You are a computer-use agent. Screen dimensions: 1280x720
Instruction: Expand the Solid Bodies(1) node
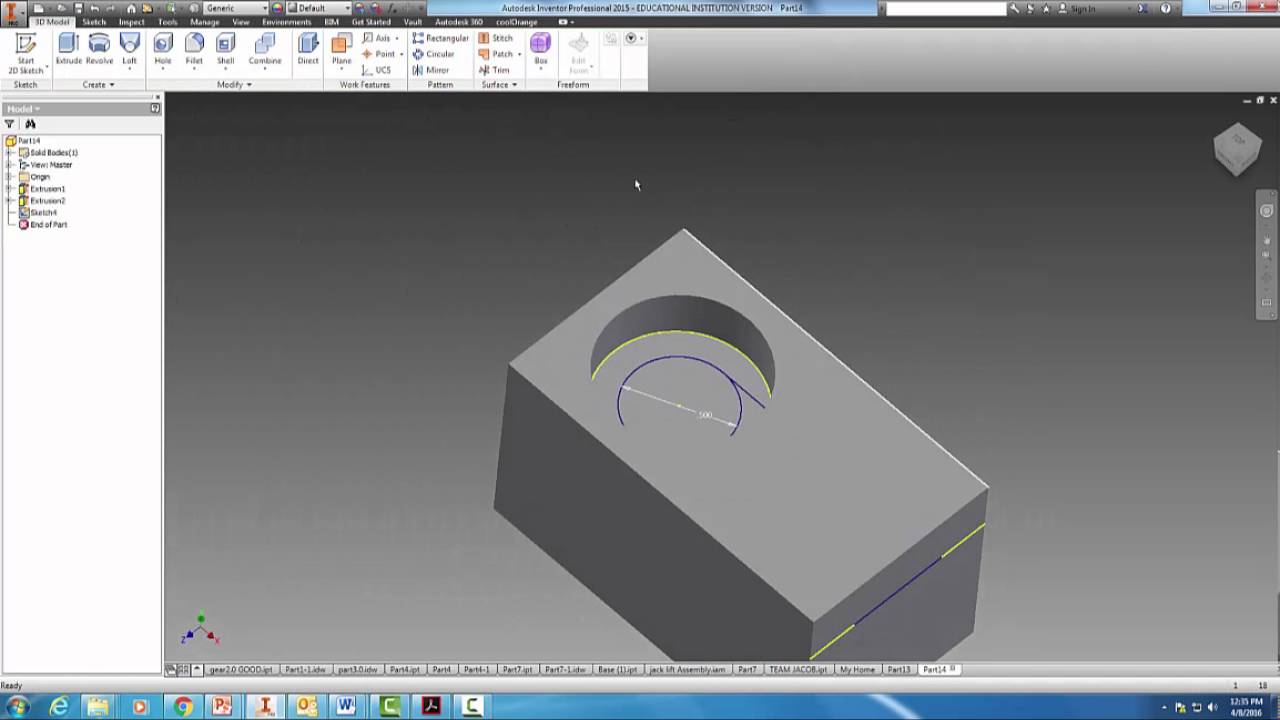[10, 153]
